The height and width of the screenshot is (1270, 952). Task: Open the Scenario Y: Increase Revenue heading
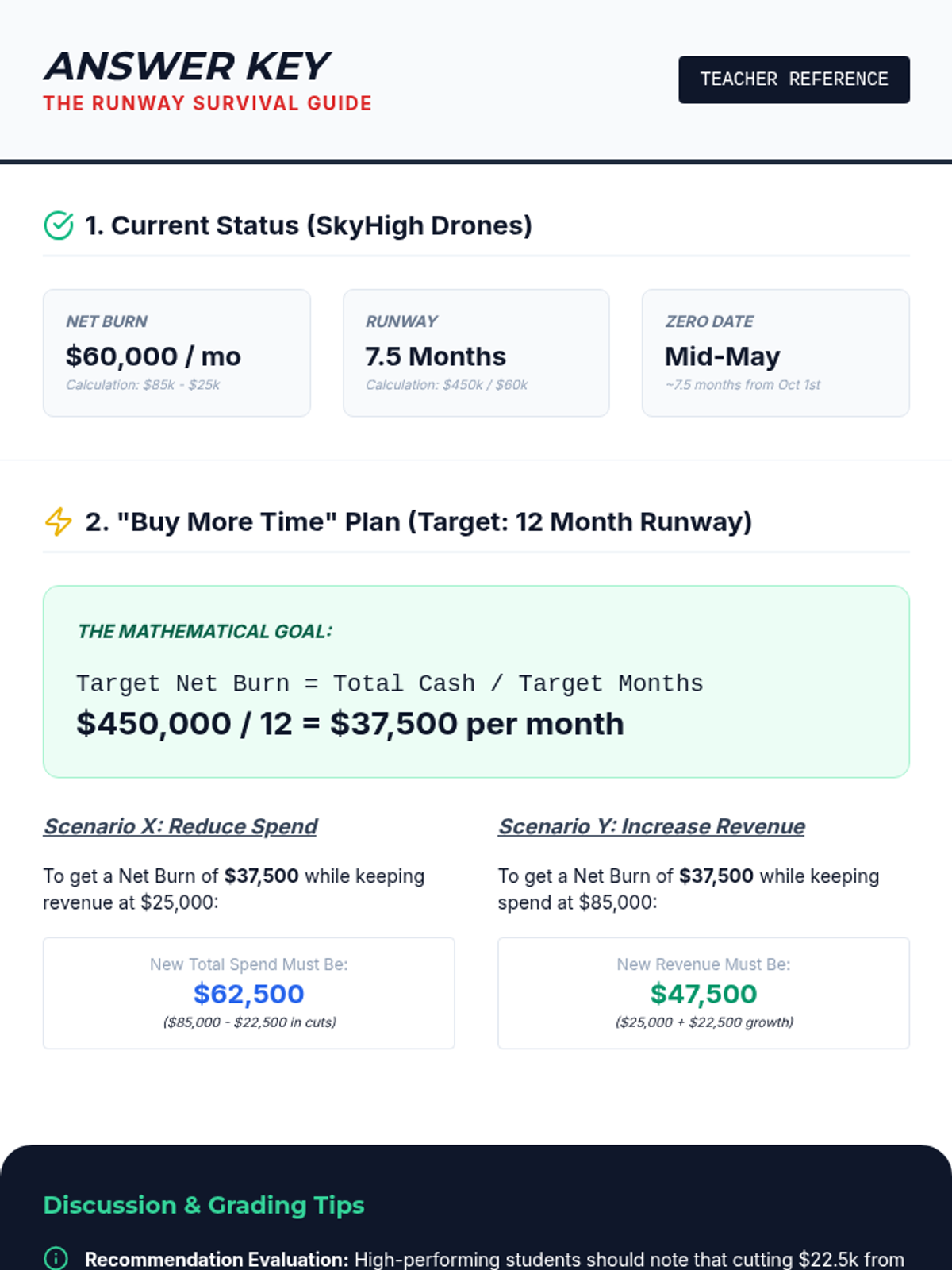pos(651,826)
